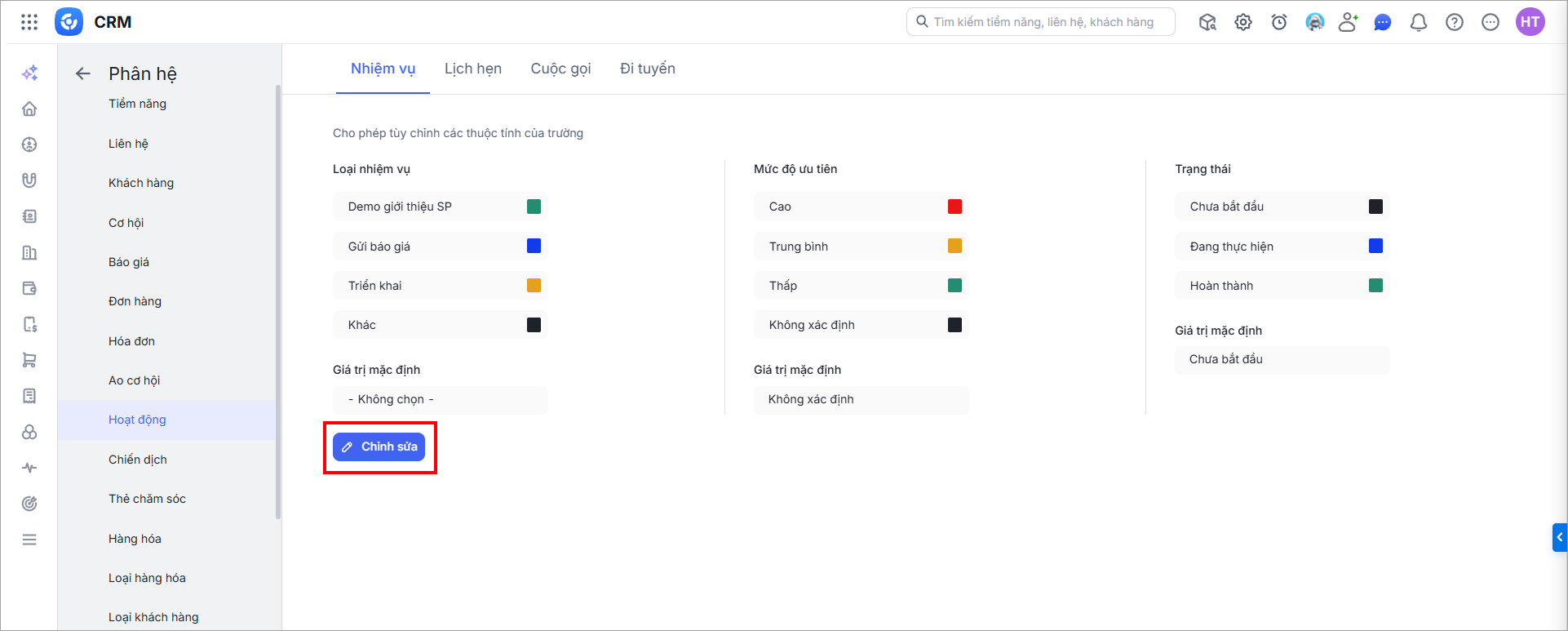
Task: Open the contact book sidebar icon
Action: [29, 216]
